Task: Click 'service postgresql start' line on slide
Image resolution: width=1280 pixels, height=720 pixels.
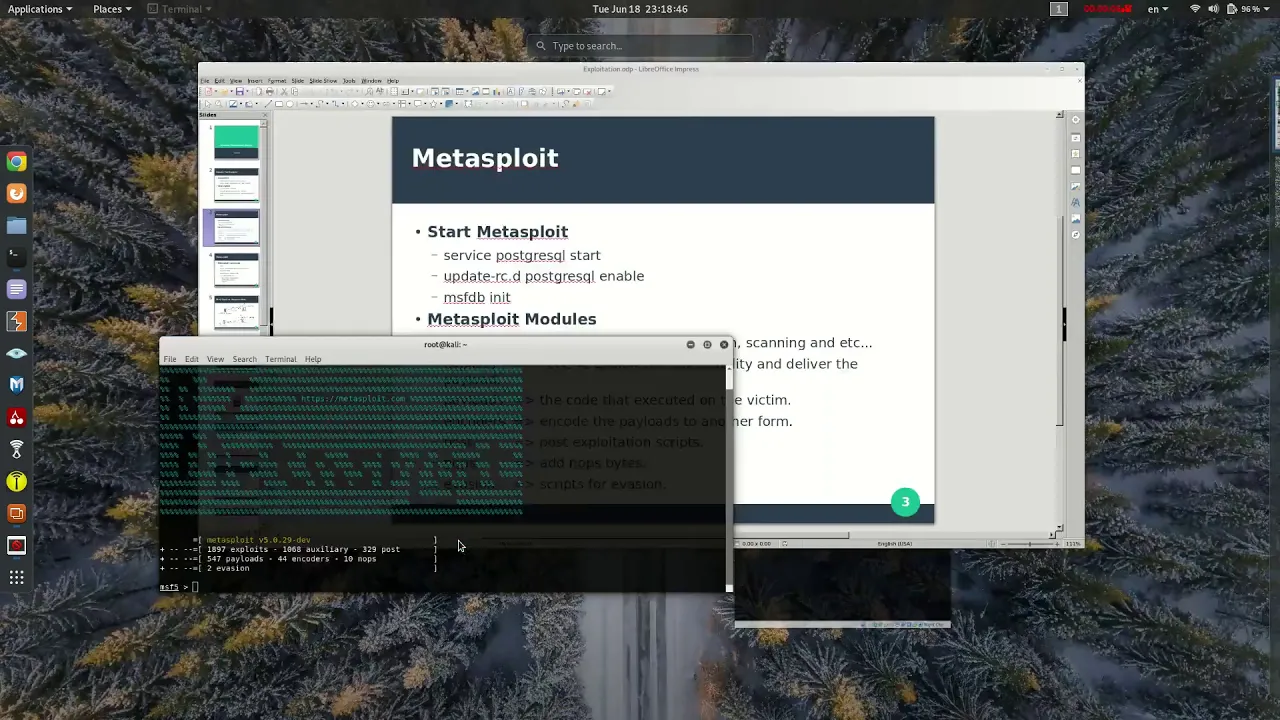Action: pos(522,255)
